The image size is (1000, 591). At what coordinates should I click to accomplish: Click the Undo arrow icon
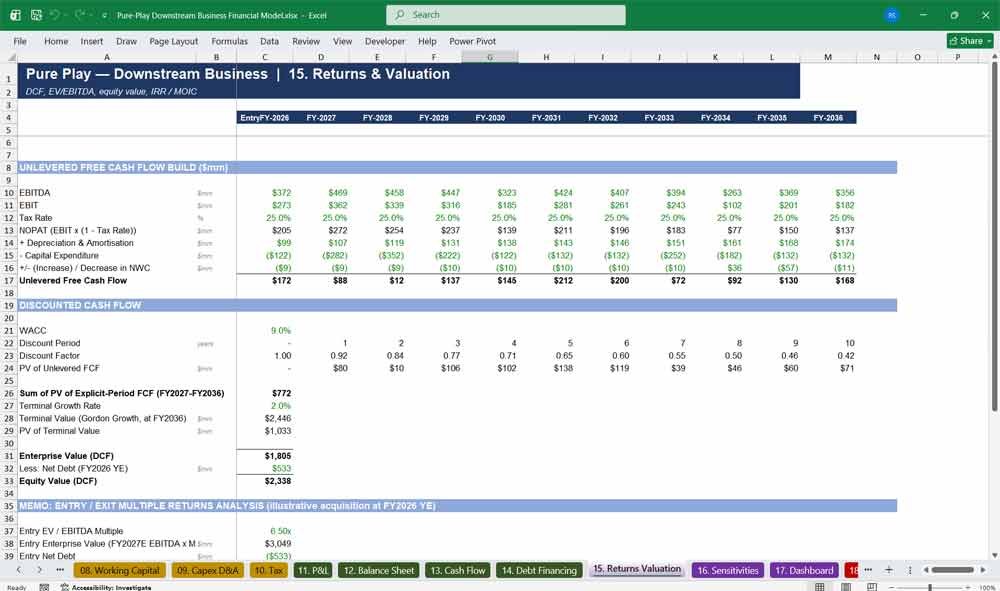(x=55, y=15)
